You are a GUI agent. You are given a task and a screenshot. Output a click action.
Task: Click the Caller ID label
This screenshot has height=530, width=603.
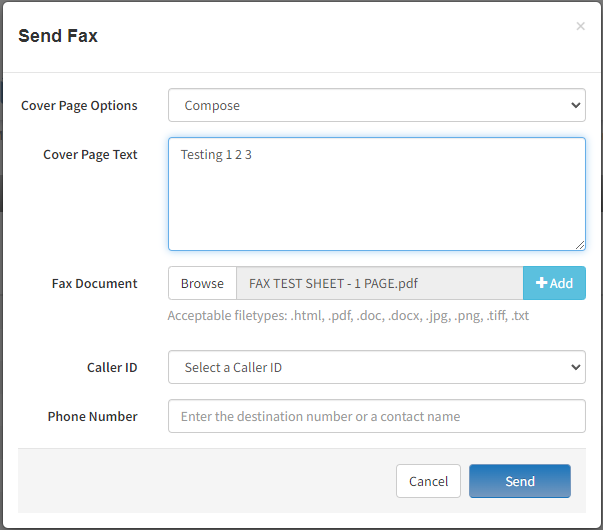coord(112,367)
